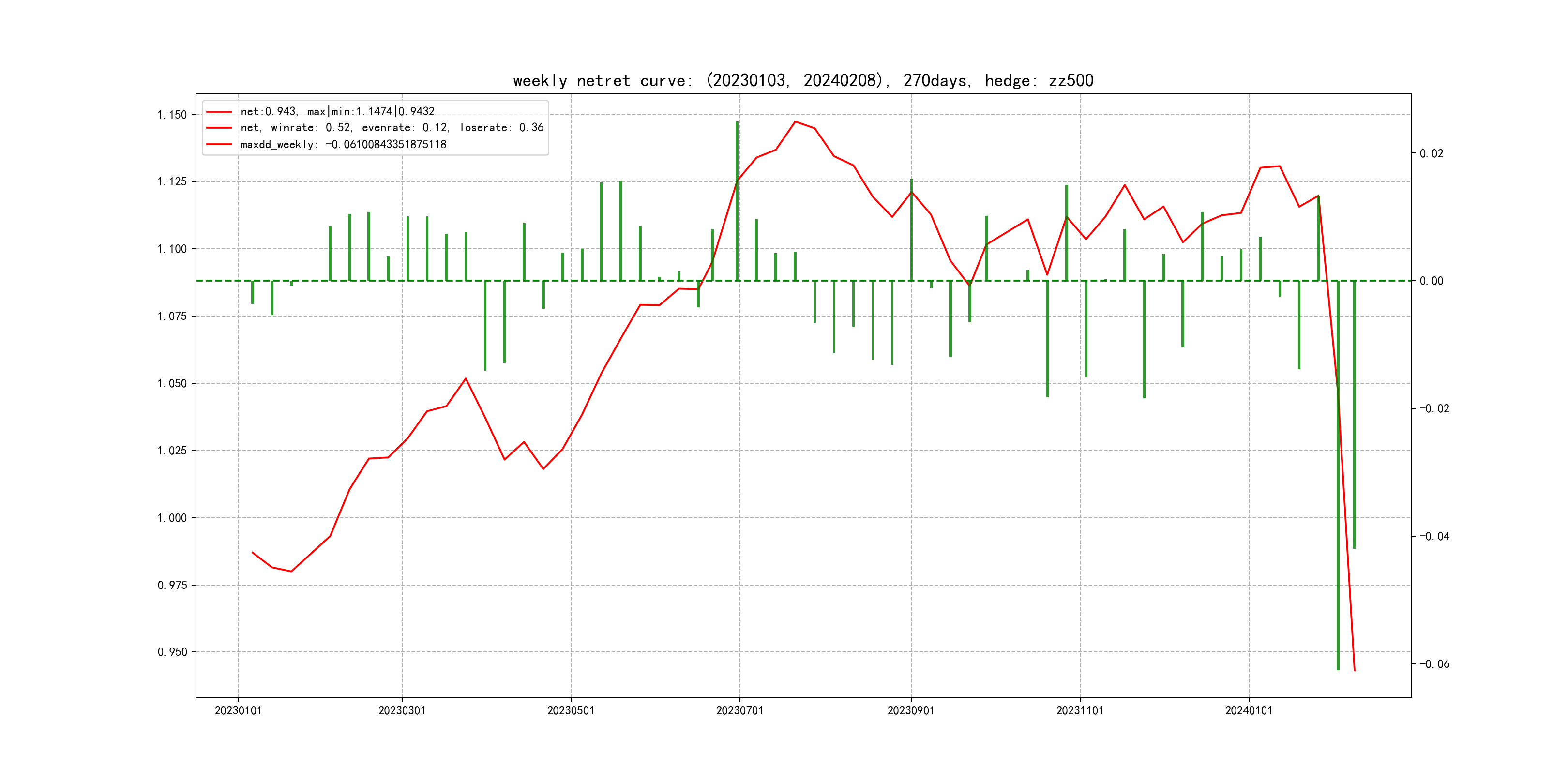Screen dimensions: 1568x784
Task: Click left y-axis label 1.000
Action: 172,518
